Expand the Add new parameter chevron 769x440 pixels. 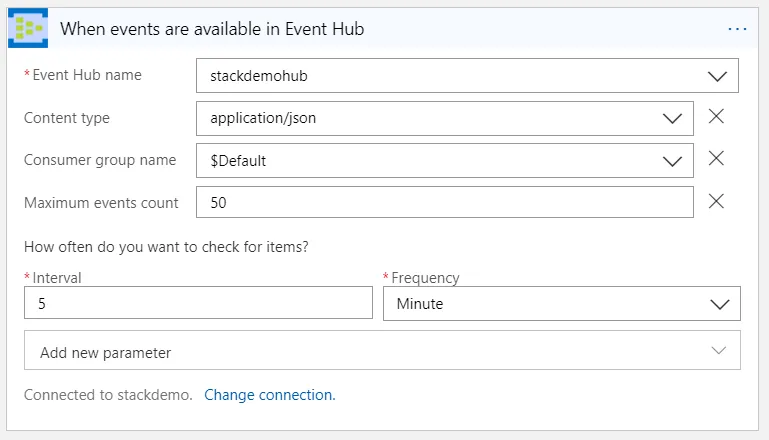(x=718, y=351)
